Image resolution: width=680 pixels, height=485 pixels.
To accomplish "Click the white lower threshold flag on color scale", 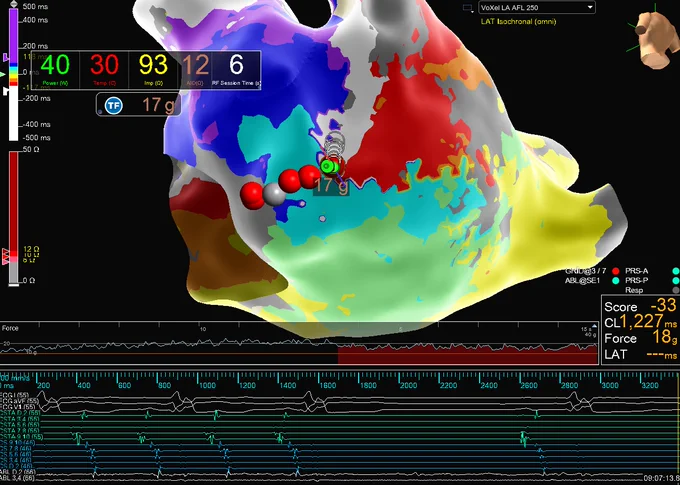I will (5, 91).
